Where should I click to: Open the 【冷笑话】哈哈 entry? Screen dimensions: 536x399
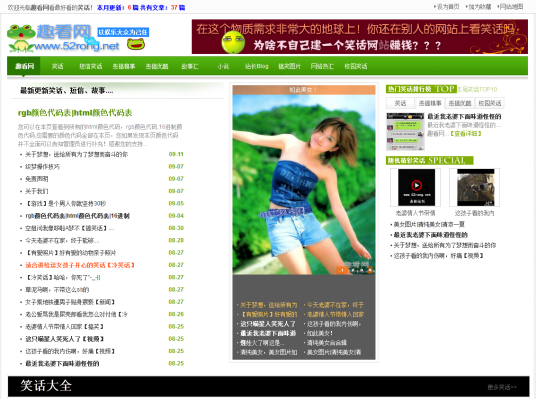click(x=63, y=278)
